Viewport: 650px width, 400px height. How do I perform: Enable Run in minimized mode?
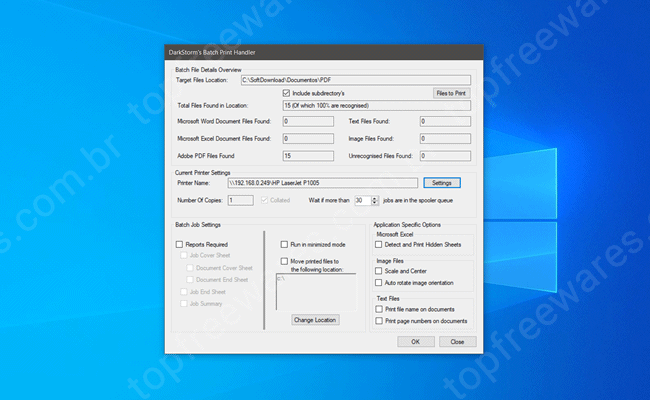[284, 244]
